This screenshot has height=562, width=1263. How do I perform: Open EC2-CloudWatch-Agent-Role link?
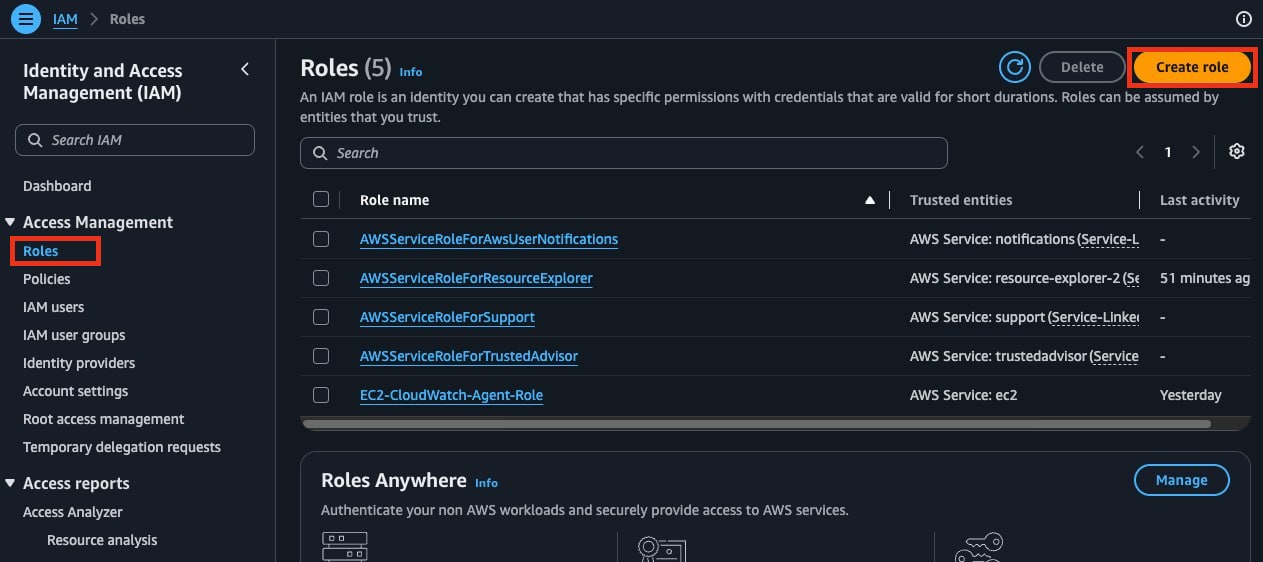[x=451, y=395]
